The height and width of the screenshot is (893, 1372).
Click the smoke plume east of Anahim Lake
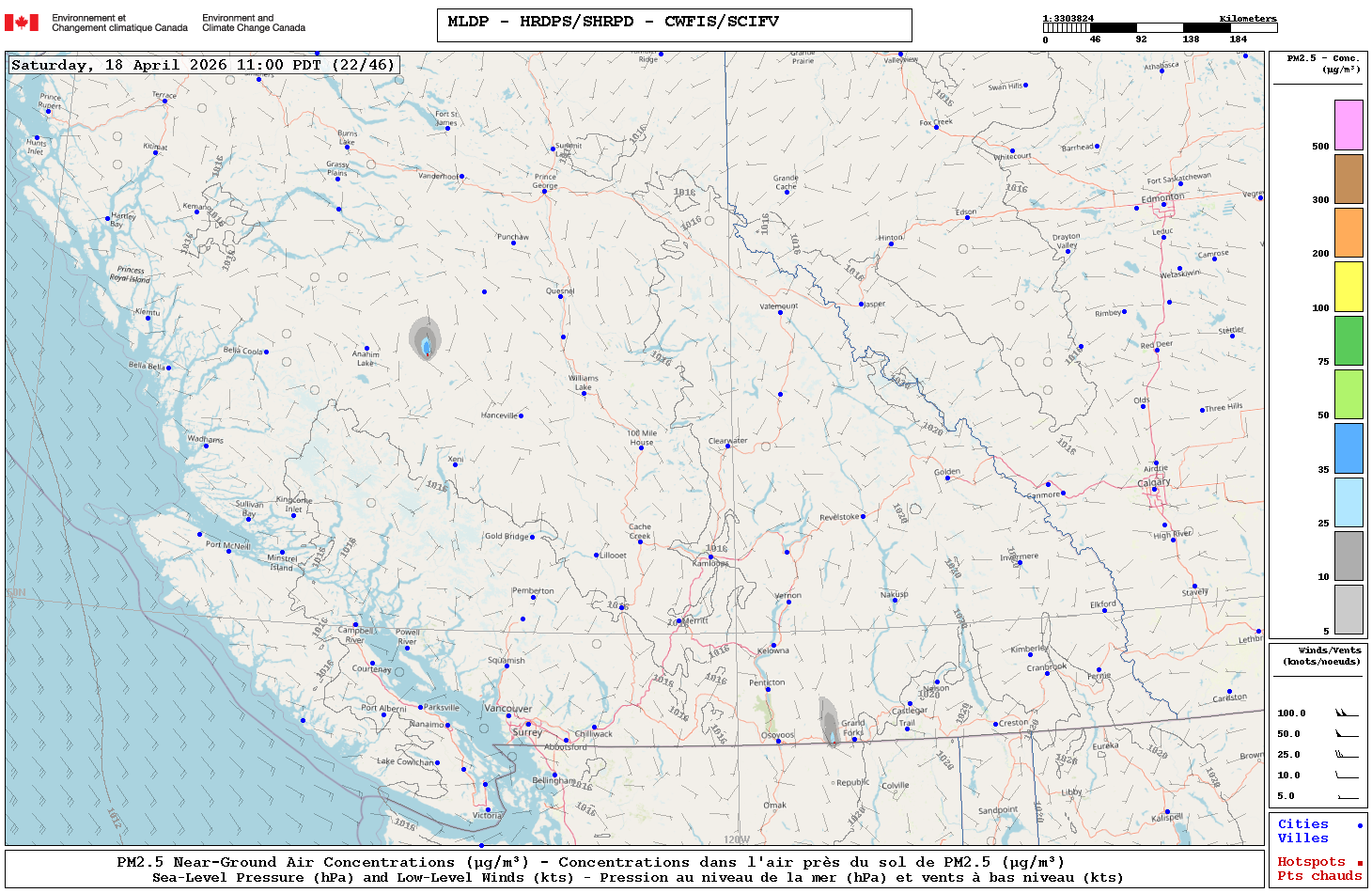click(x=425, y=340)
